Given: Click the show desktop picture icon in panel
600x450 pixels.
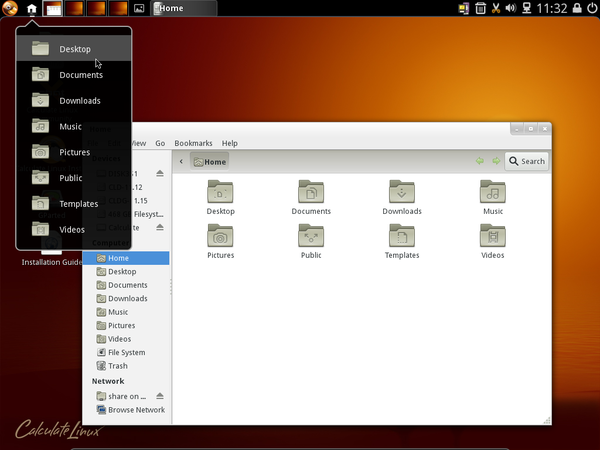Looking at the screenshot, I should (139, 8).
